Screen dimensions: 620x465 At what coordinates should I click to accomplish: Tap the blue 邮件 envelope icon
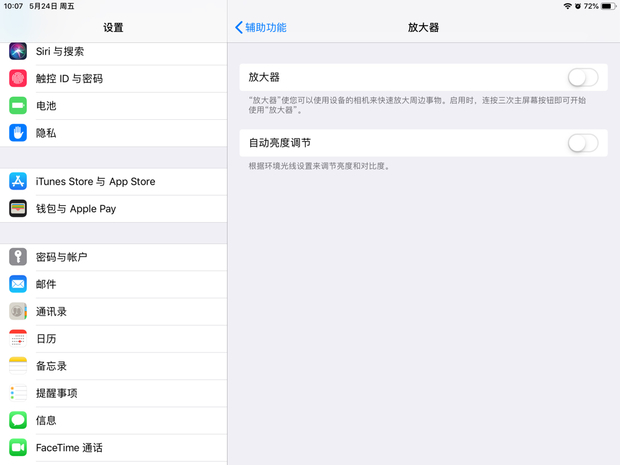click(18, 284)
